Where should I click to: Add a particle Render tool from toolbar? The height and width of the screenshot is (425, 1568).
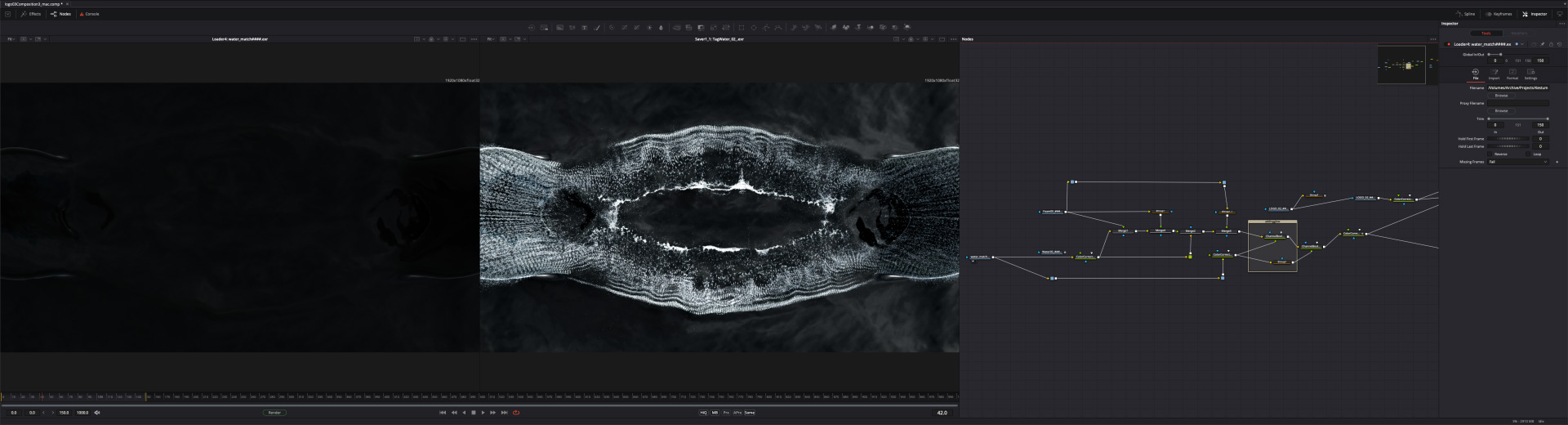point(817,27)
